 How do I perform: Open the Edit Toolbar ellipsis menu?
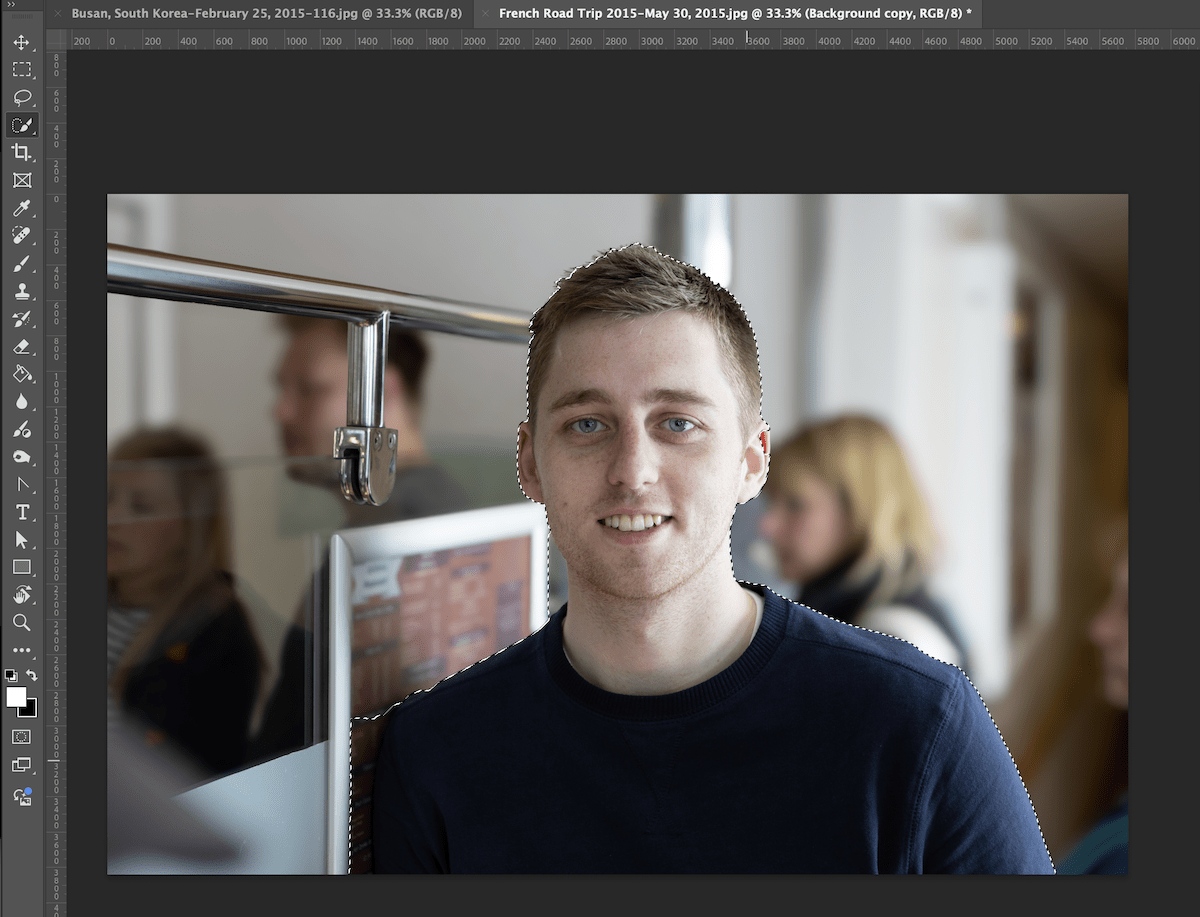[23, 650]
